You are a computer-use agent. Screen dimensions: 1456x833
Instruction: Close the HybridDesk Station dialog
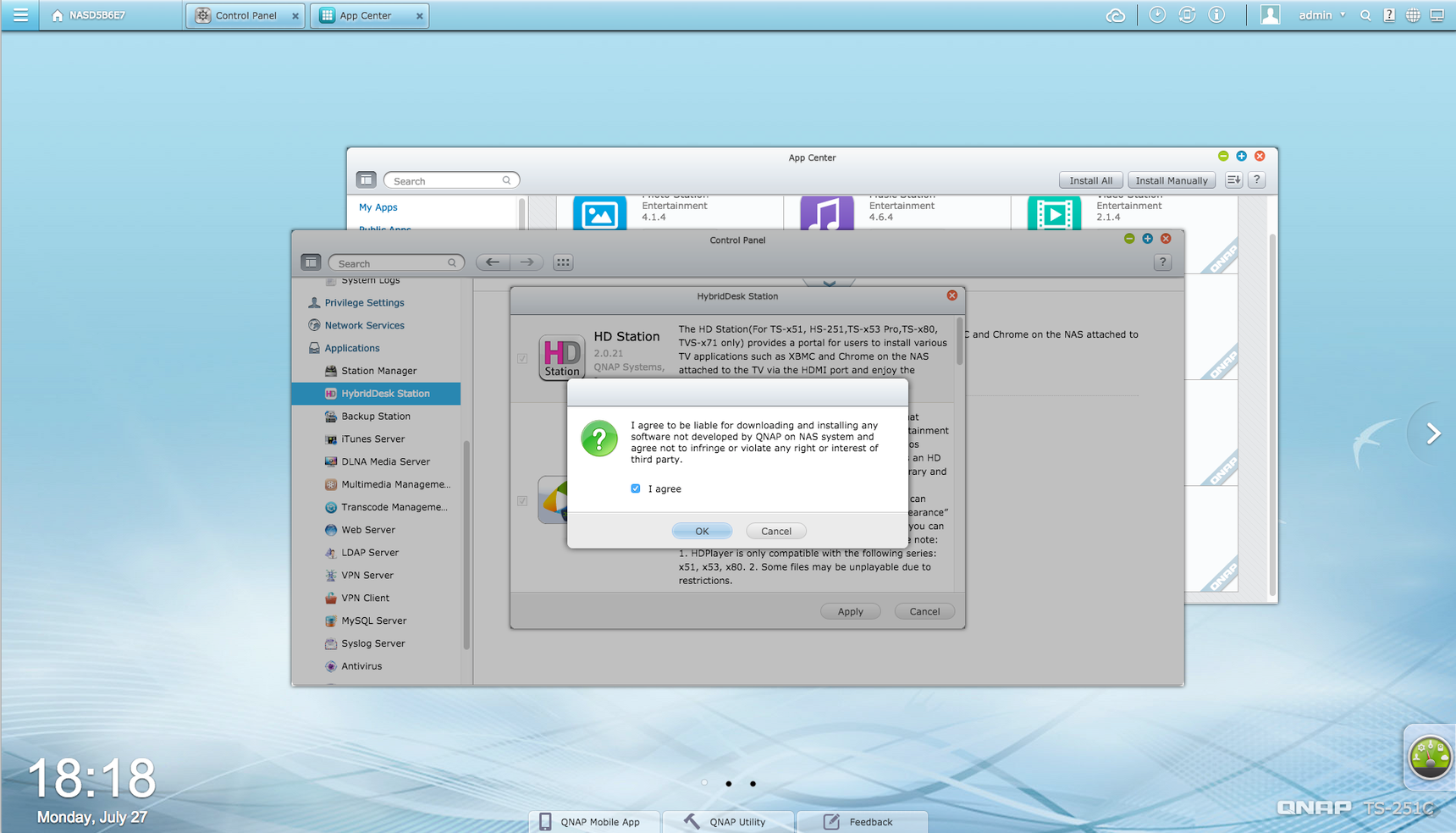click(951, 295)
